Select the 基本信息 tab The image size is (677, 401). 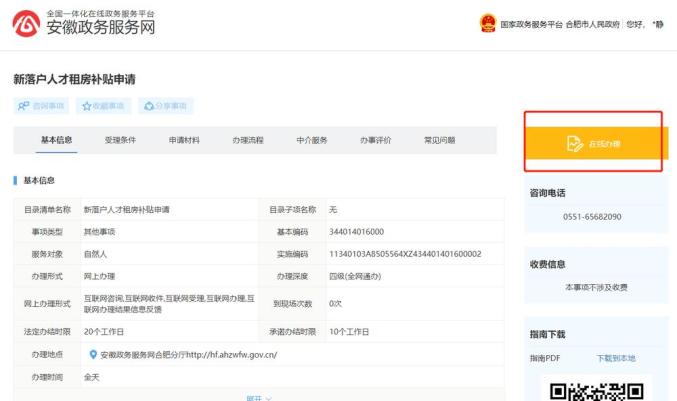[56, 140]
